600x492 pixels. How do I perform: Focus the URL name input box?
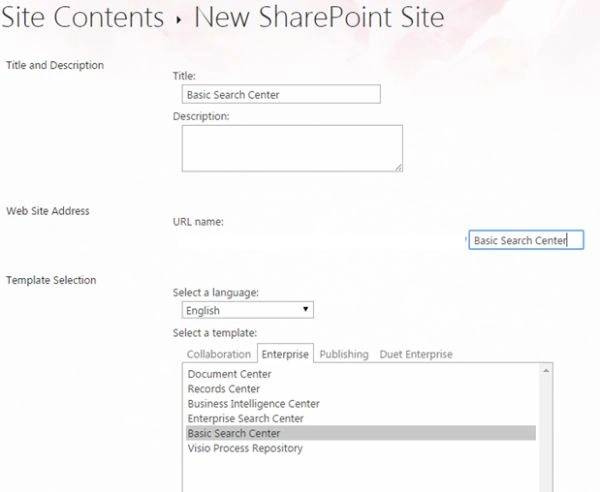coord(526,240)
